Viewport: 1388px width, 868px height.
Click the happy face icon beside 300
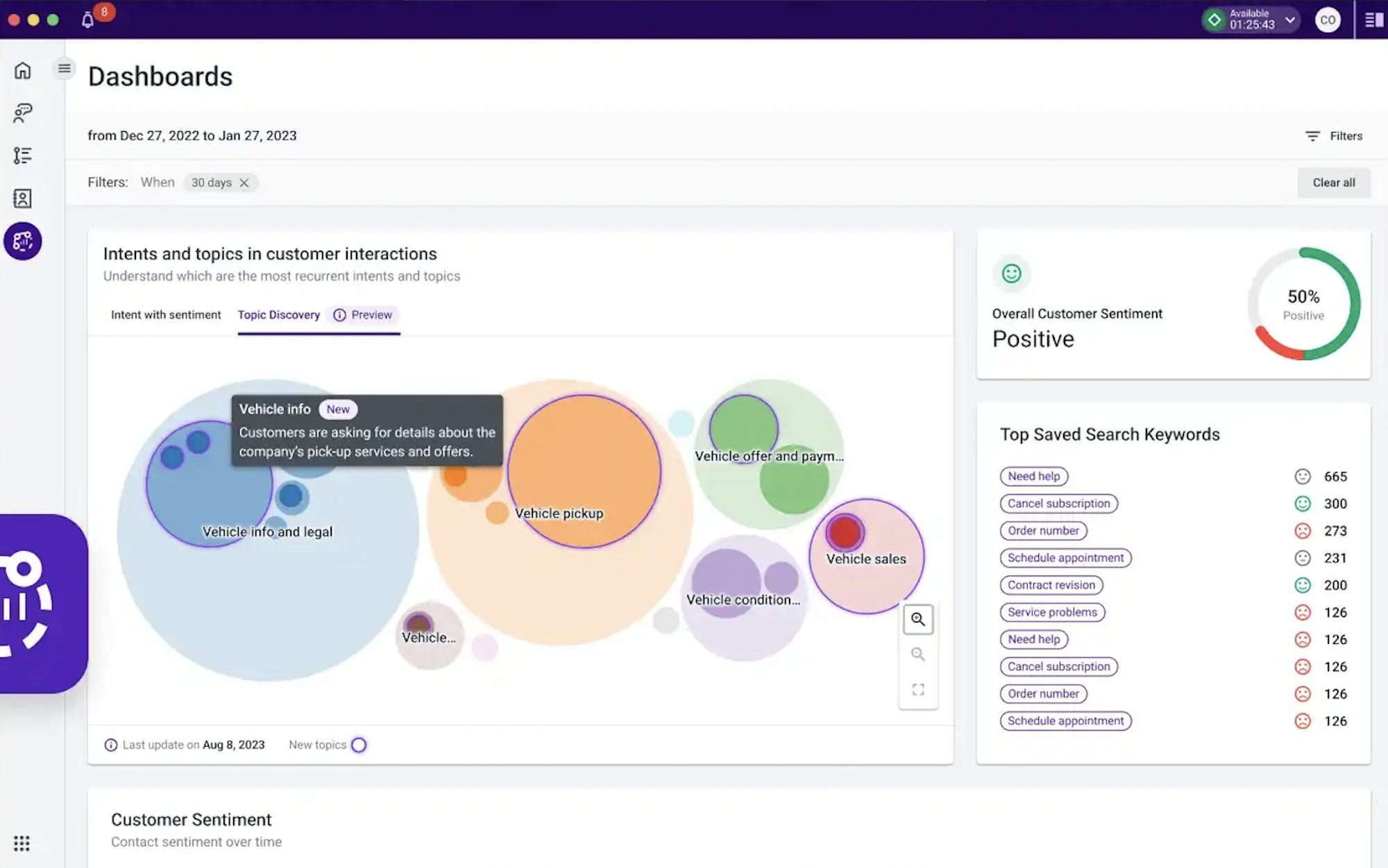1303,503
